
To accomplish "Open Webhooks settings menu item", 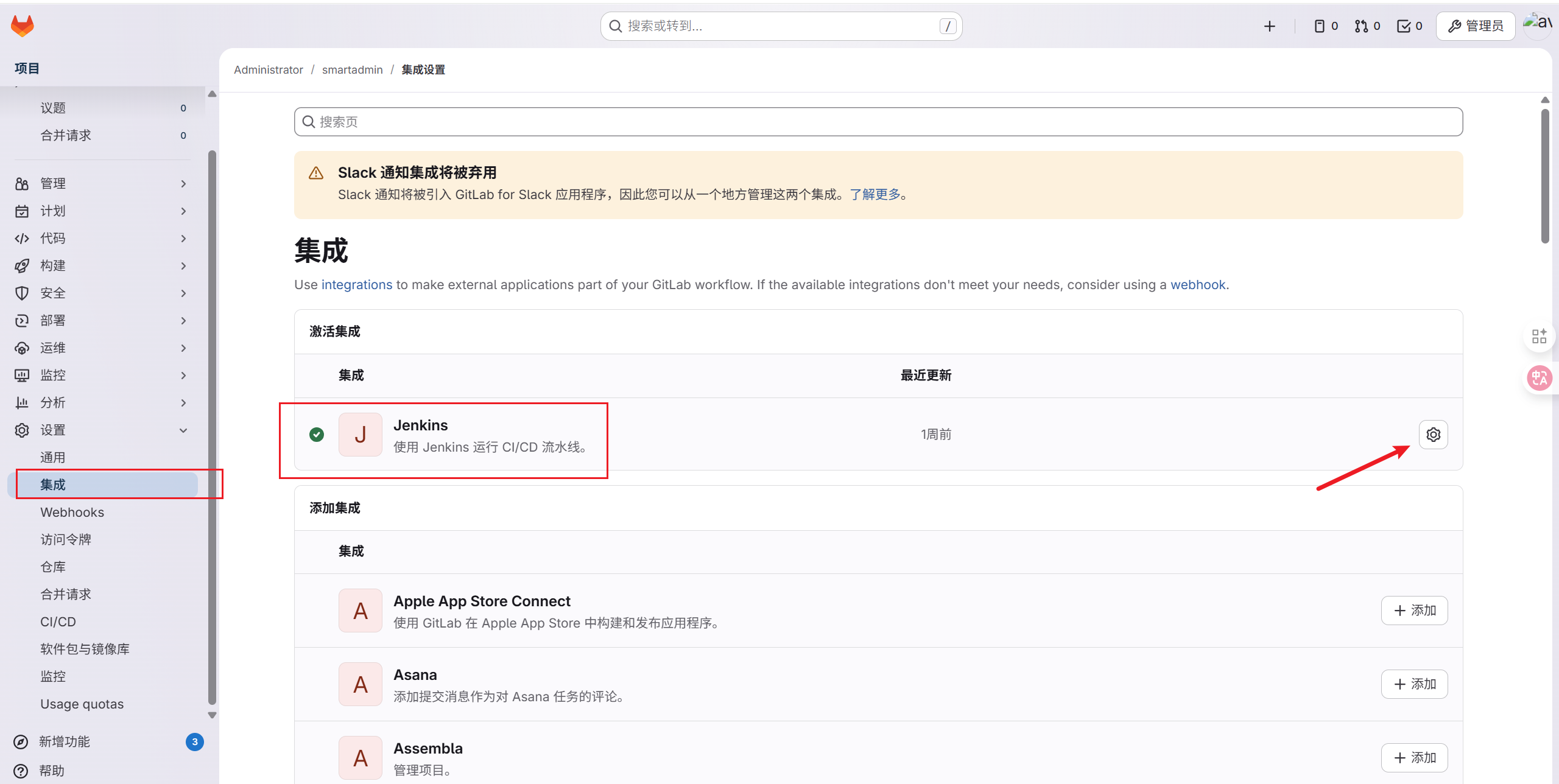I will (x=72, y=513).
